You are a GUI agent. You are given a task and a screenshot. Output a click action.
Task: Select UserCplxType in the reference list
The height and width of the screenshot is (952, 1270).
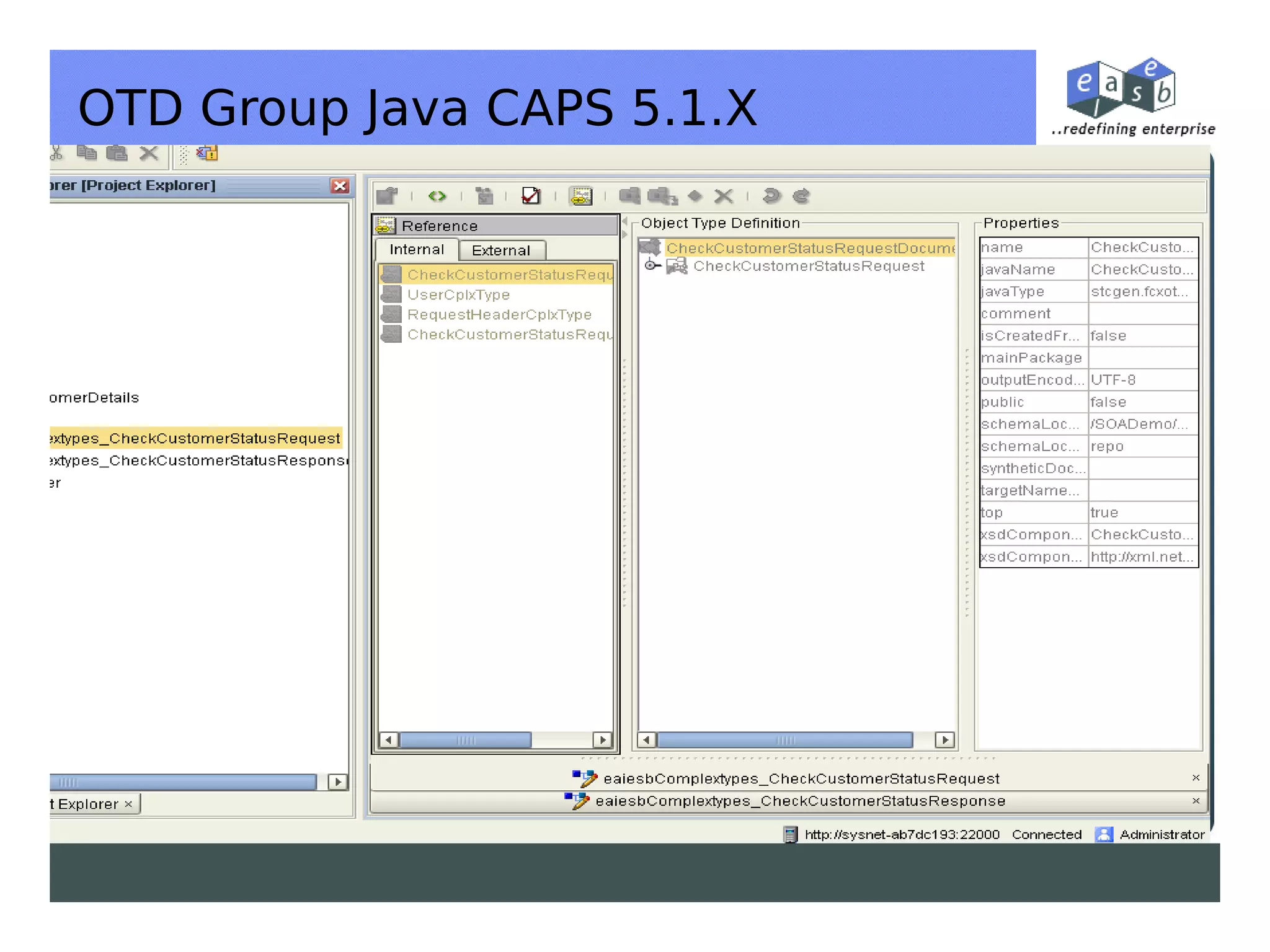tap(458, 295)
